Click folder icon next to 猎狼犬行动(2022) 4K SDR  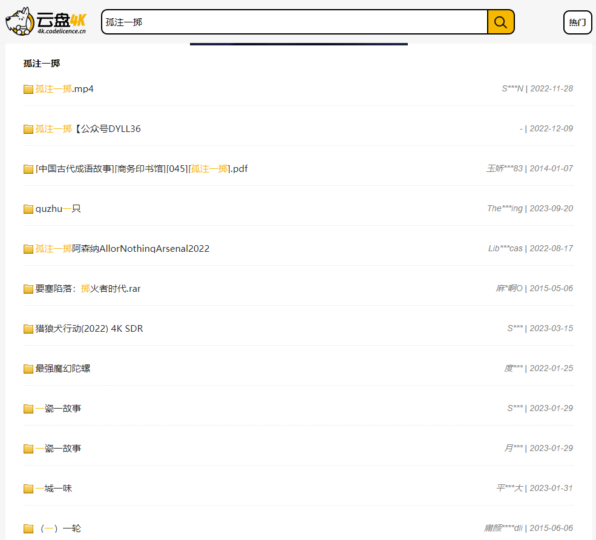[28, 329]
